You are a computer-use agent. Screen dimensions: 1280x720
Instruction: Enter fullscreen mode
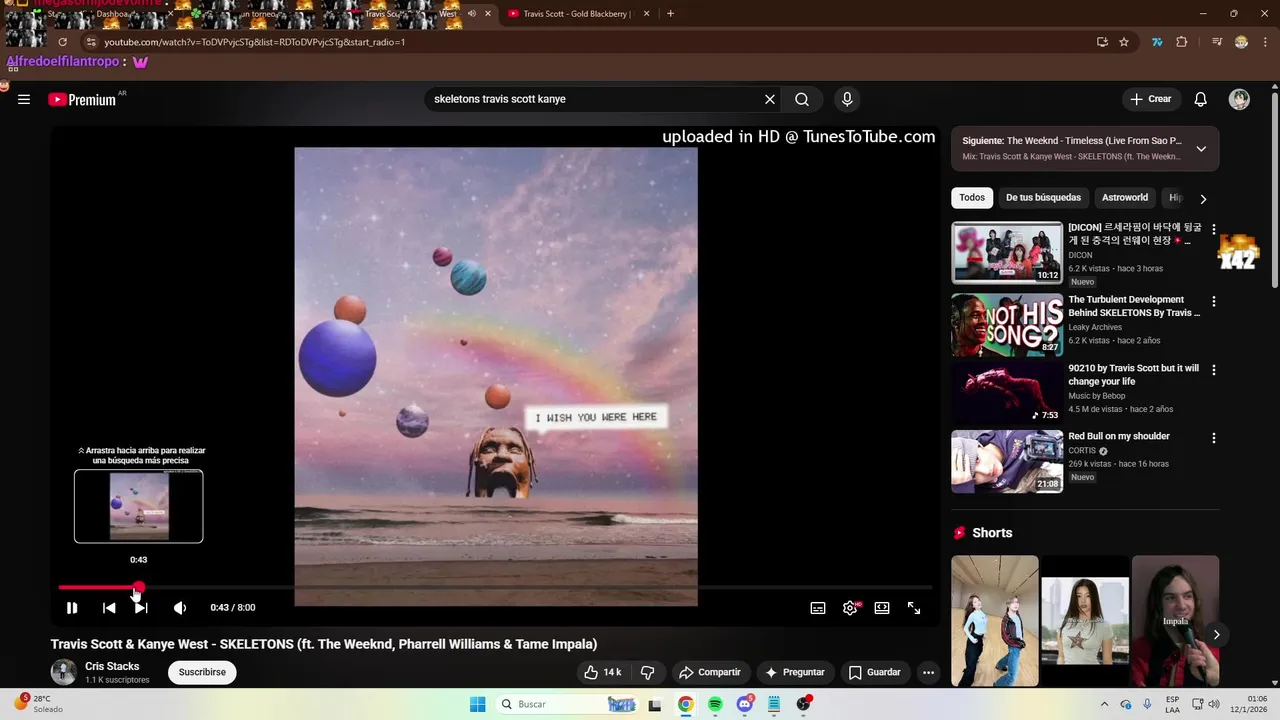[x=914, y=608]
